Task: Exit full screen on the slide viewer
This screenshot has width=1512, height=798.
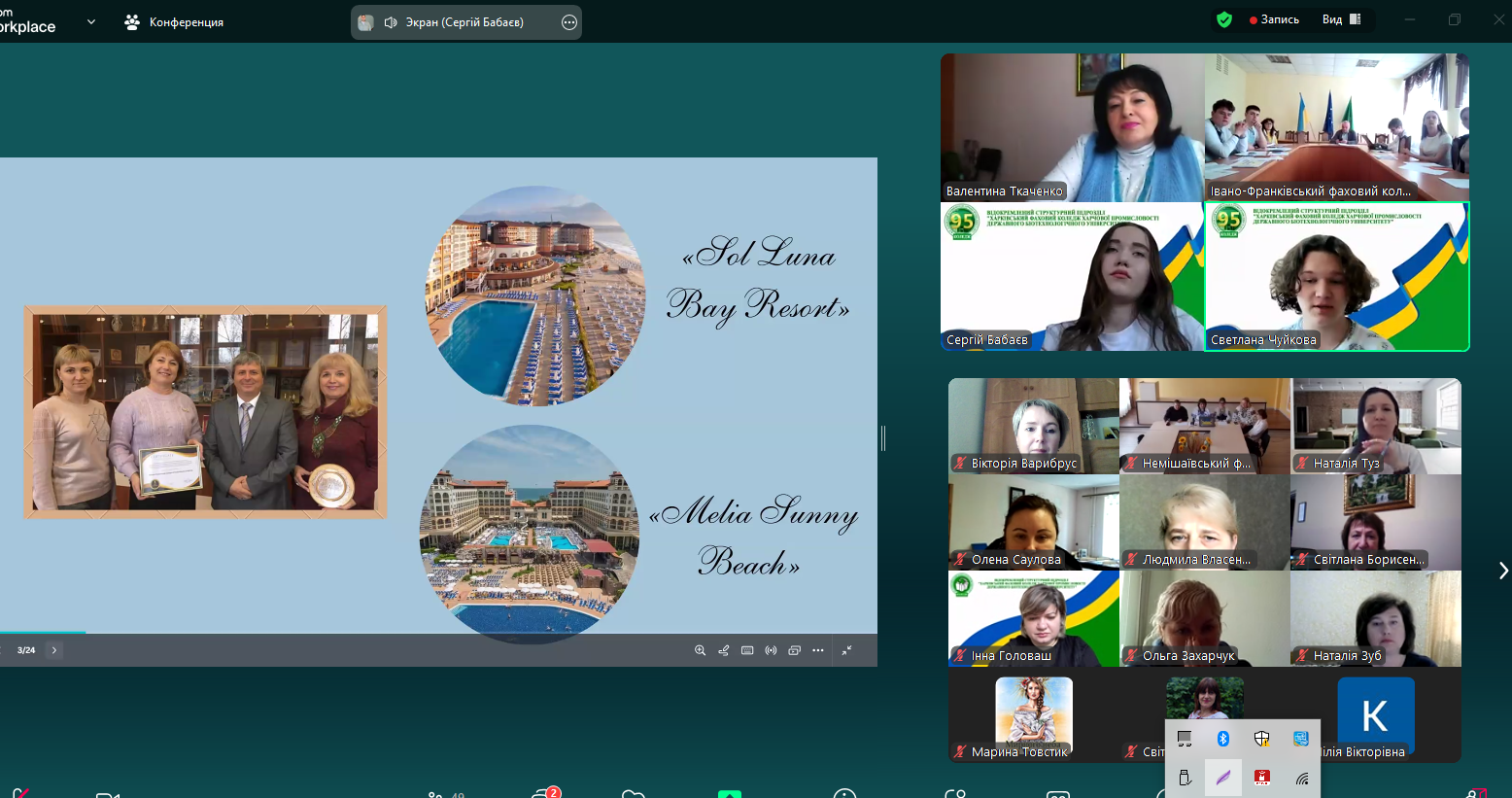Action: (x=847, y=650)
